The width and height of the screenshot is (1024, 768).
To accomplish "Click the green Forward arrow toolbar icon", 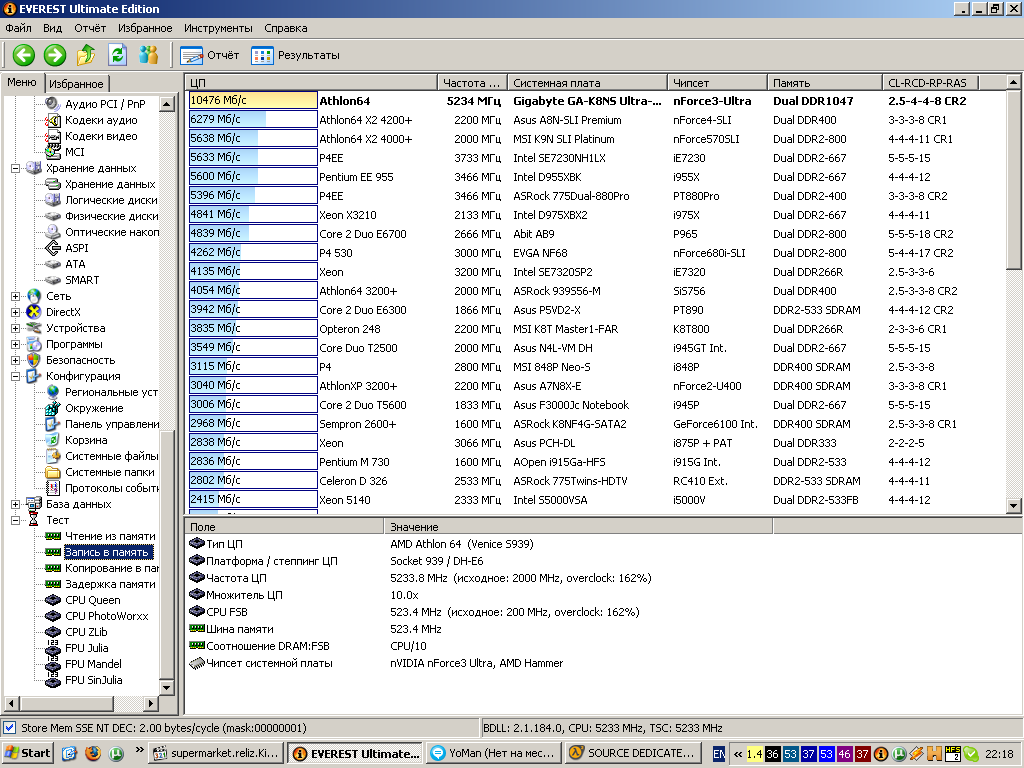I will [55, 55].
